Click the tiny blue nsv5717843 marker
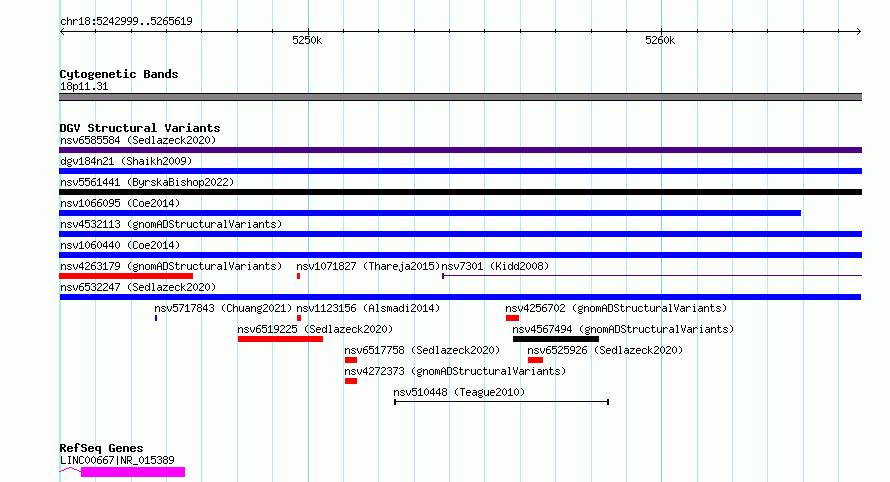The height and width of the screenshot is (482, 890). click(156, 318)
